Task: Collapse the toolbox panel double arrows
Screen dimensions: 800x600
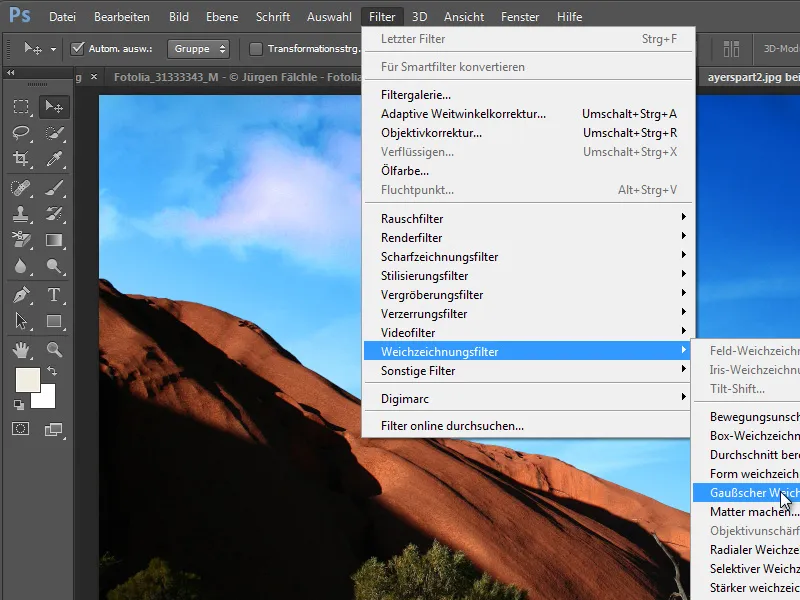Action: click(x=10, y=73)
